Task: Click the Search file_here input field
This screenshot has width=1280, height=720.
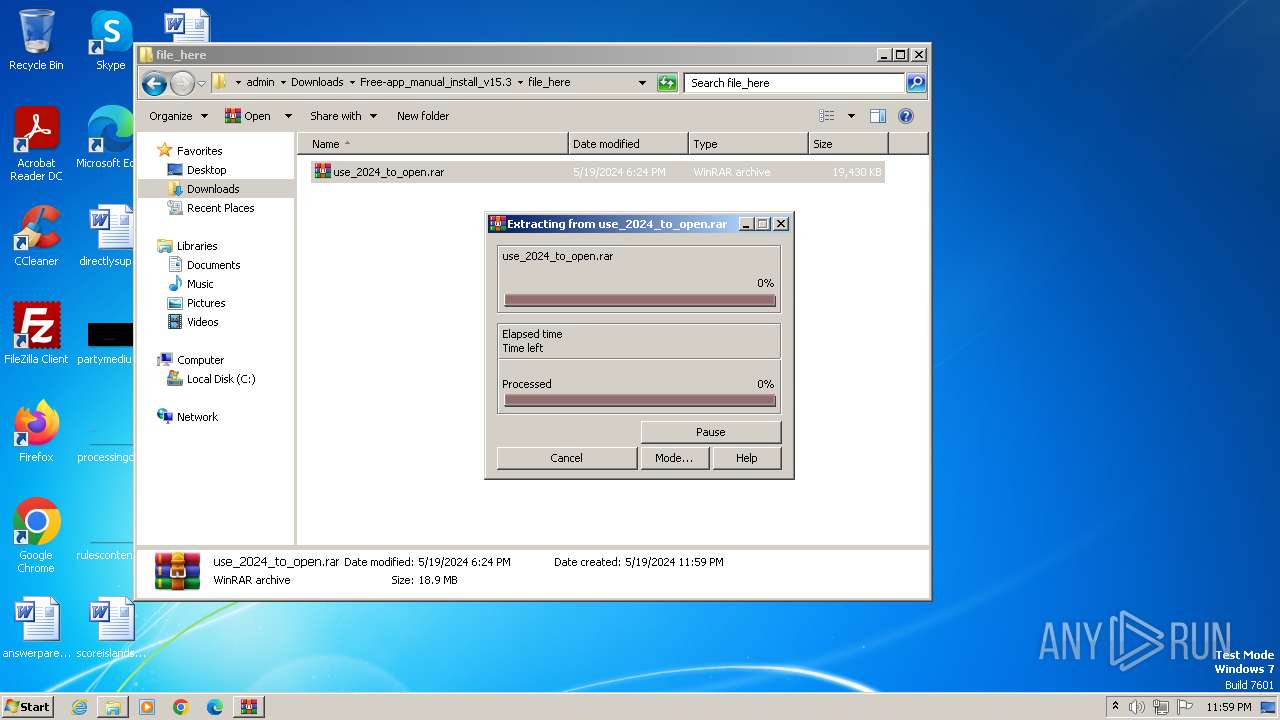Action: (x=795, y=83)
